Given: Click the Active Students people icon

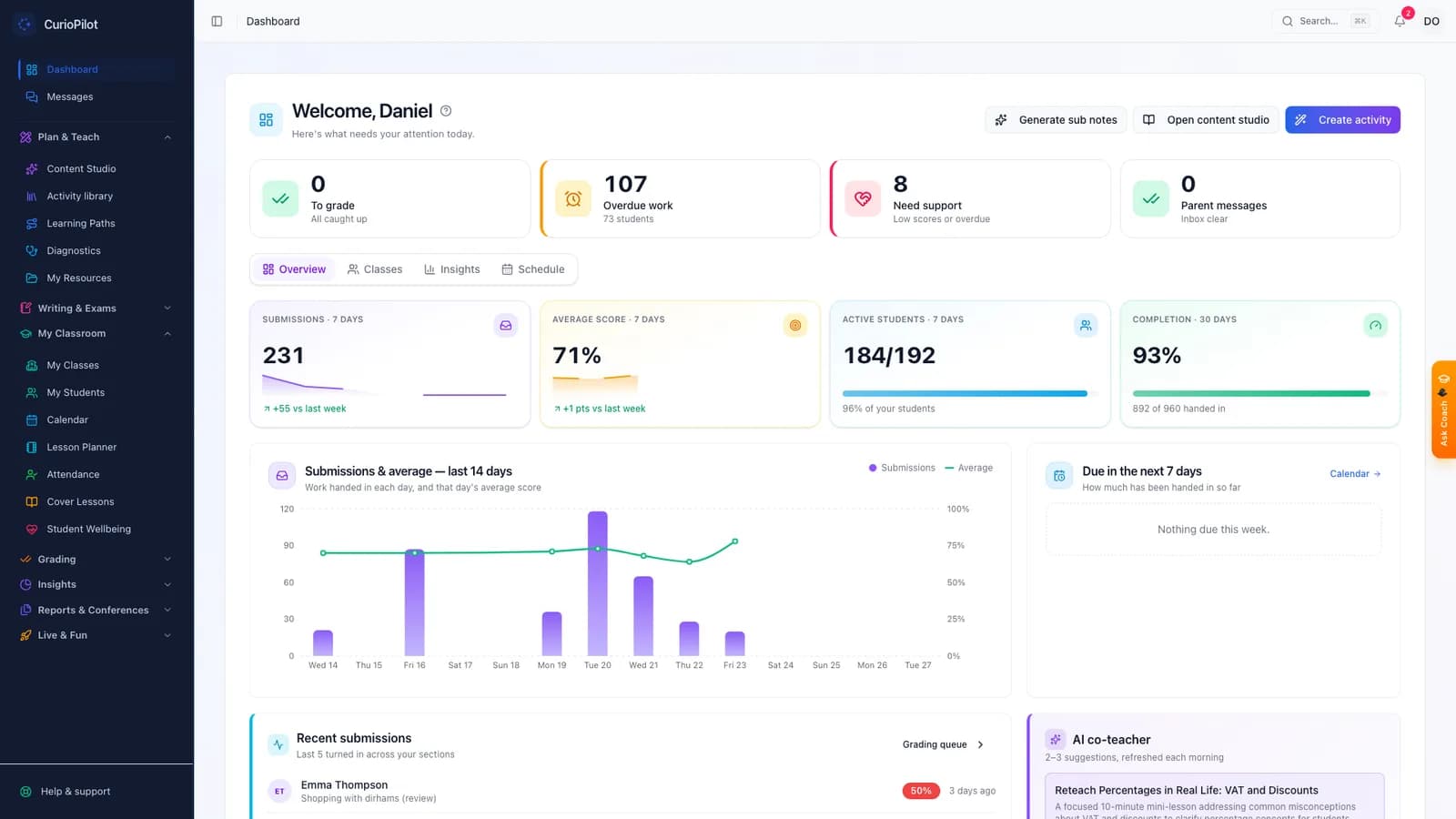Looking at the screenshot, I should tap(1086, 325).
